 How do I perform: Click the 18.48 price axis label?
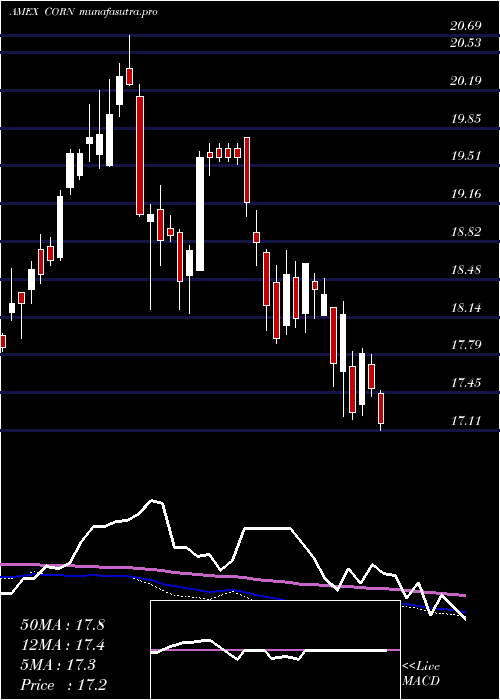[x=466, y=270]
